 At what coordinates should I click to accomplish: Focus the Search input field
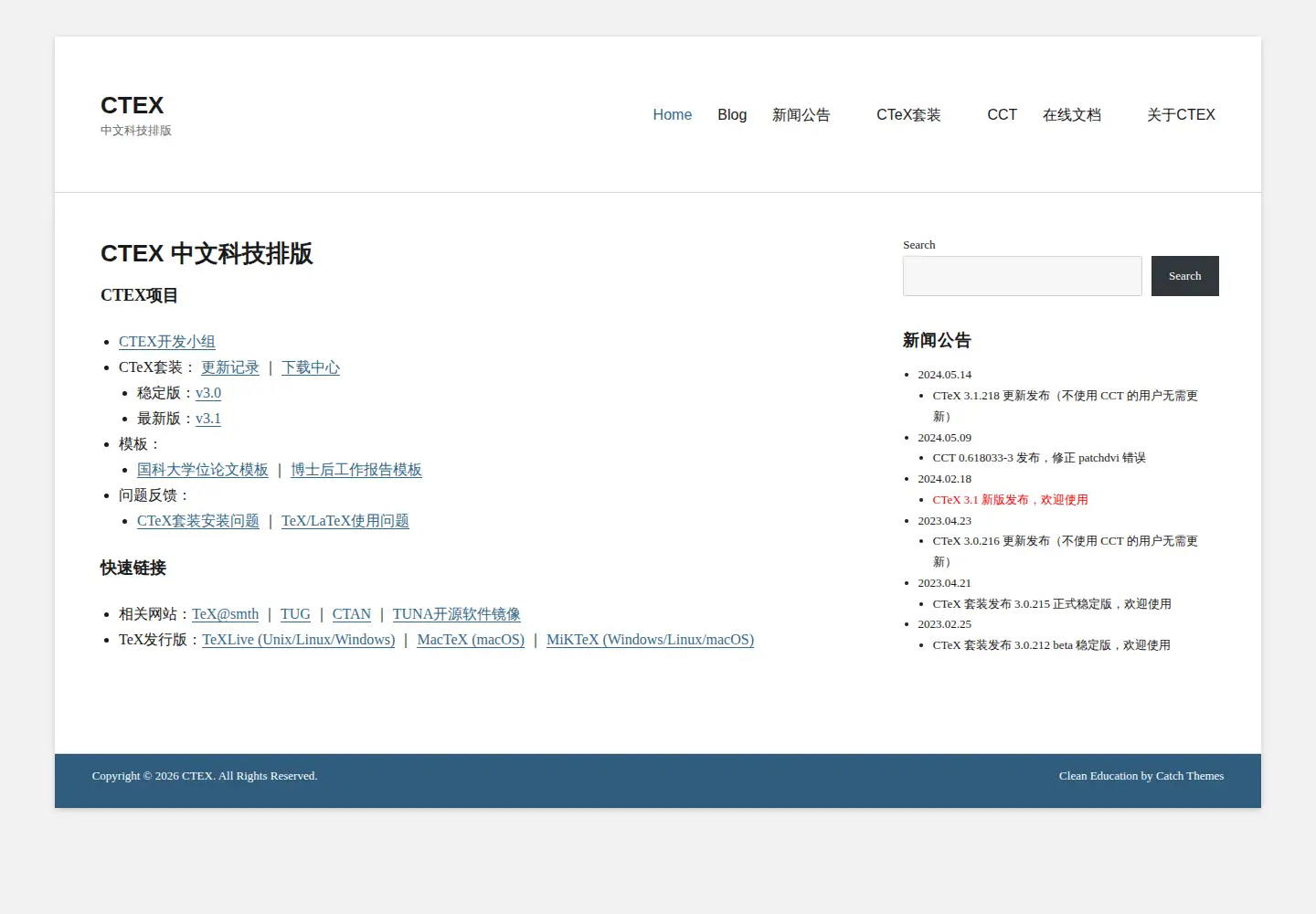[1022, 276]
